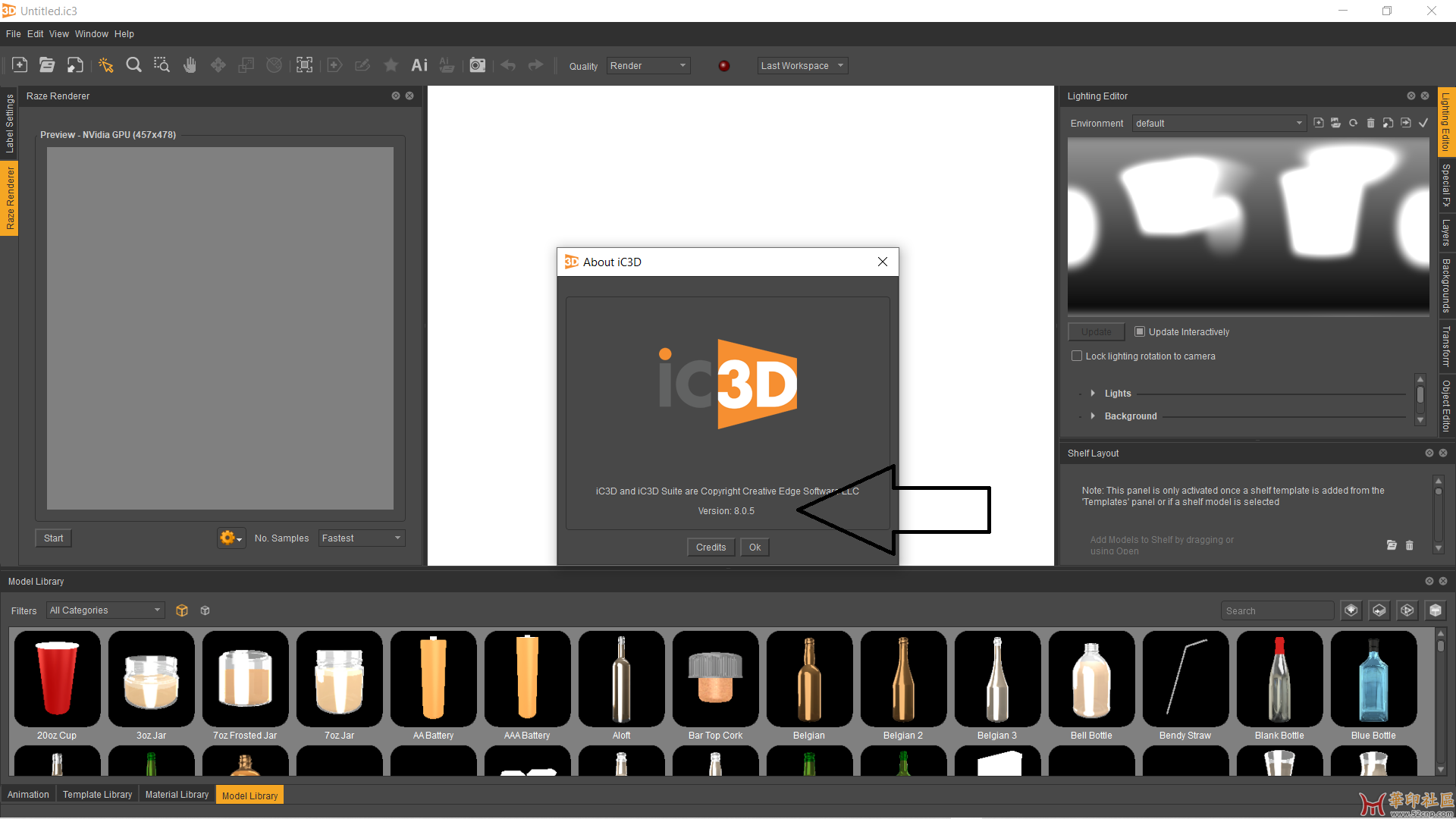Select the Pan hand tool
Viewport: 1456px width, 819px height.
click(190, 65)
